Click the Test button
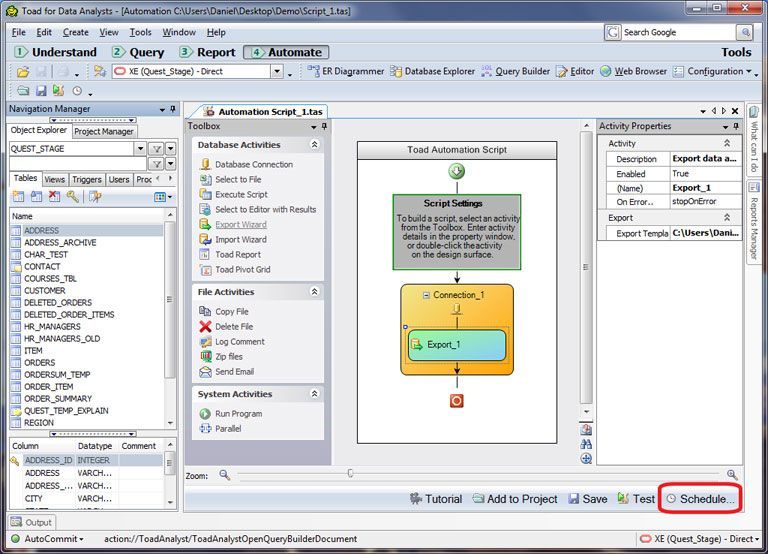 coord(636,499)
